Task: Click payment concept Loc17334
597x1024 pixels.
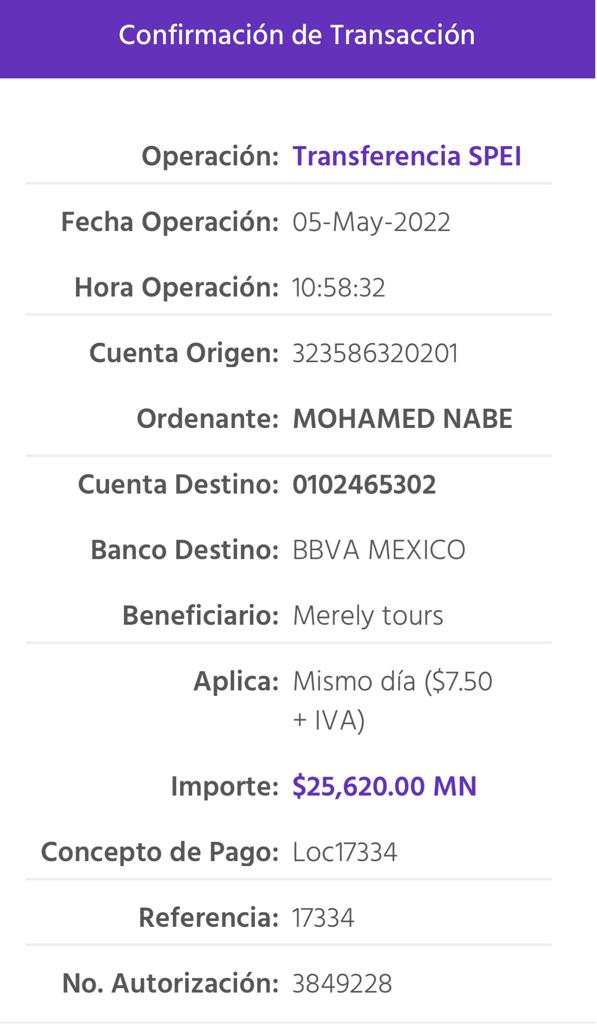Action: coord(344,853)
